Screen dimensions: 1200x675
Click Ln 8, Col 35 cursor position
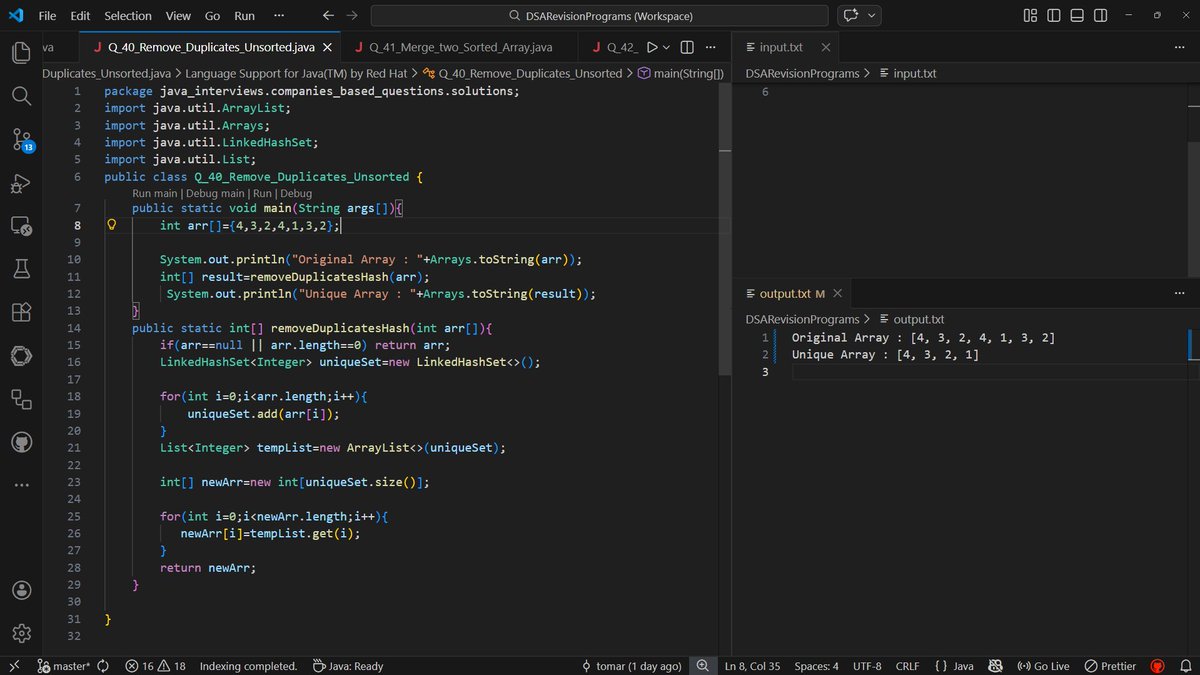click(x=752, y=666)
